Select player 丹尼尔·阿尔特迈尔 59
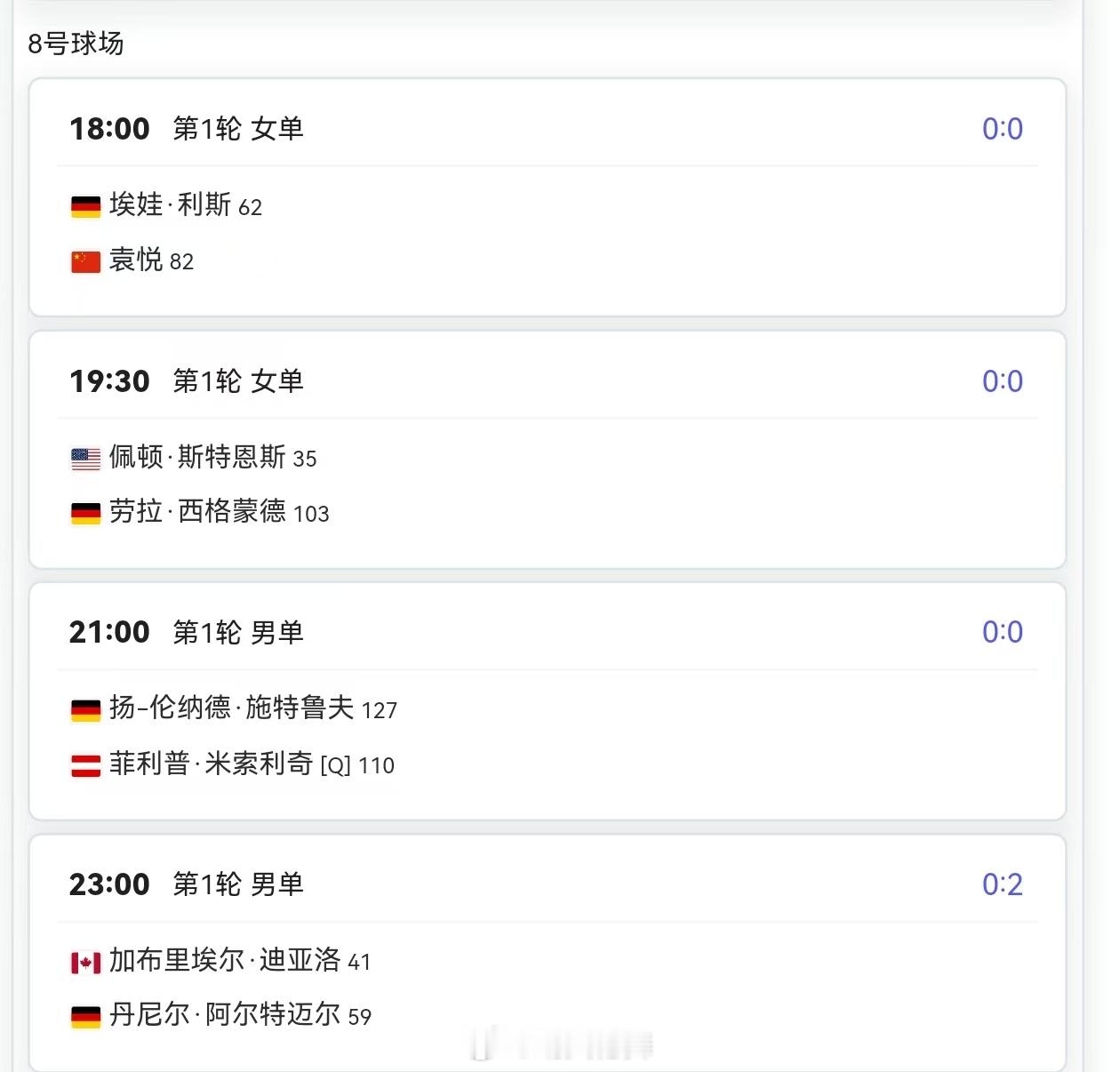Viewport: 1120px width, 1072px height. coord(240,1014)
